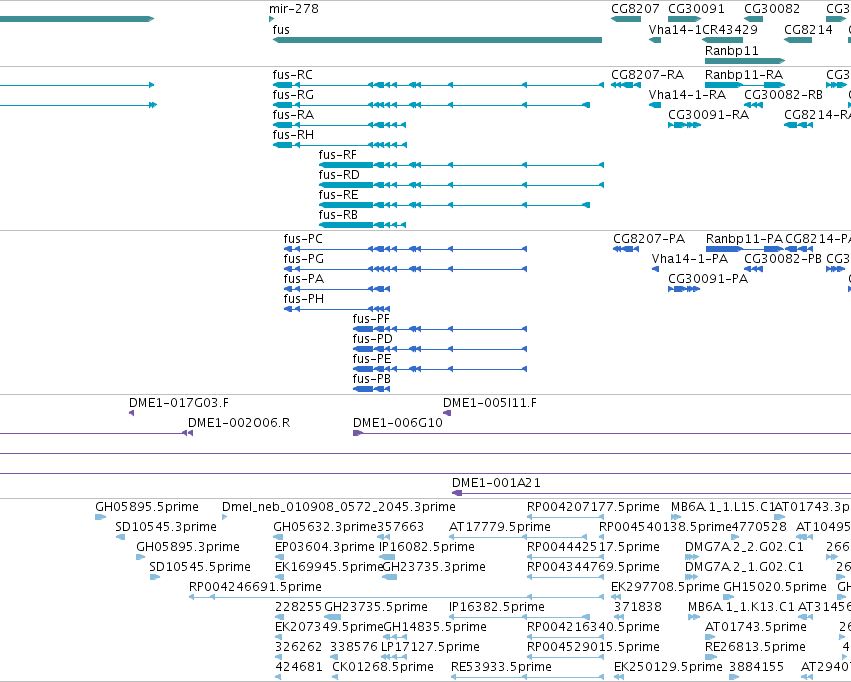
Task: Select the DME1-006G10 clone feature
Action: coord(602,433)
